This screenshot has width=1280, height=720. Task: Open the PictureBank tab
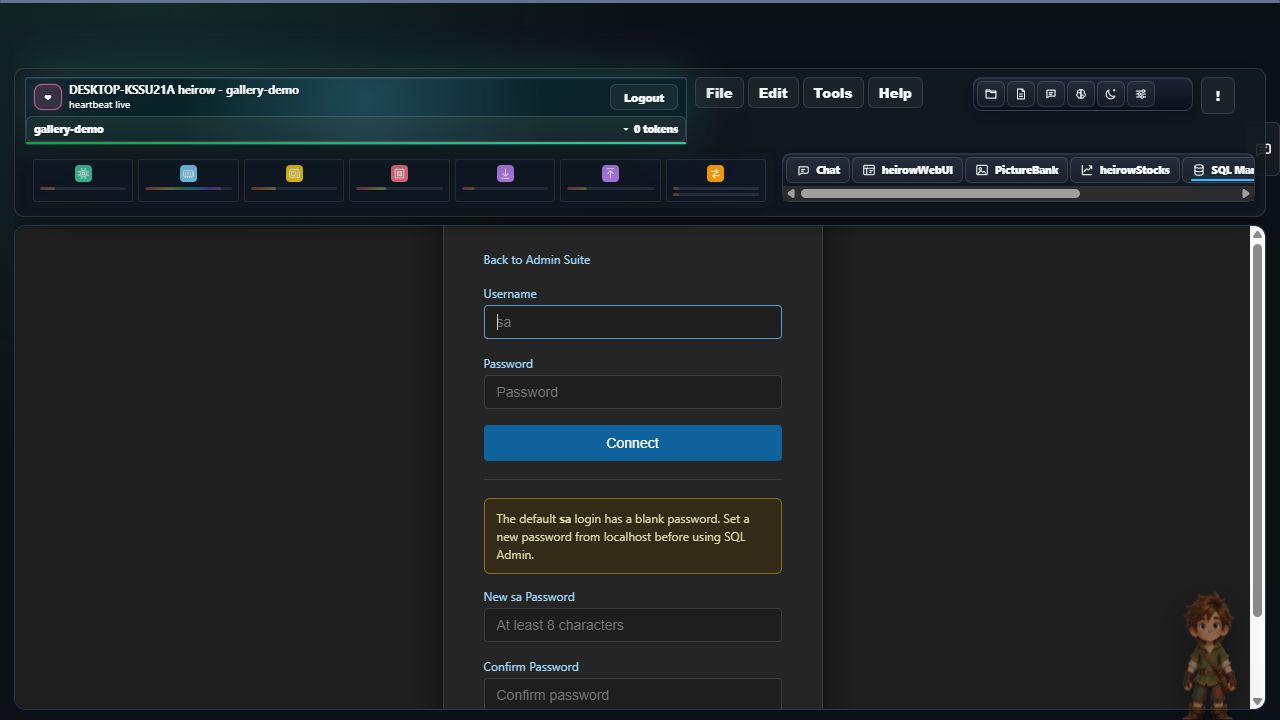(1017, 170)
